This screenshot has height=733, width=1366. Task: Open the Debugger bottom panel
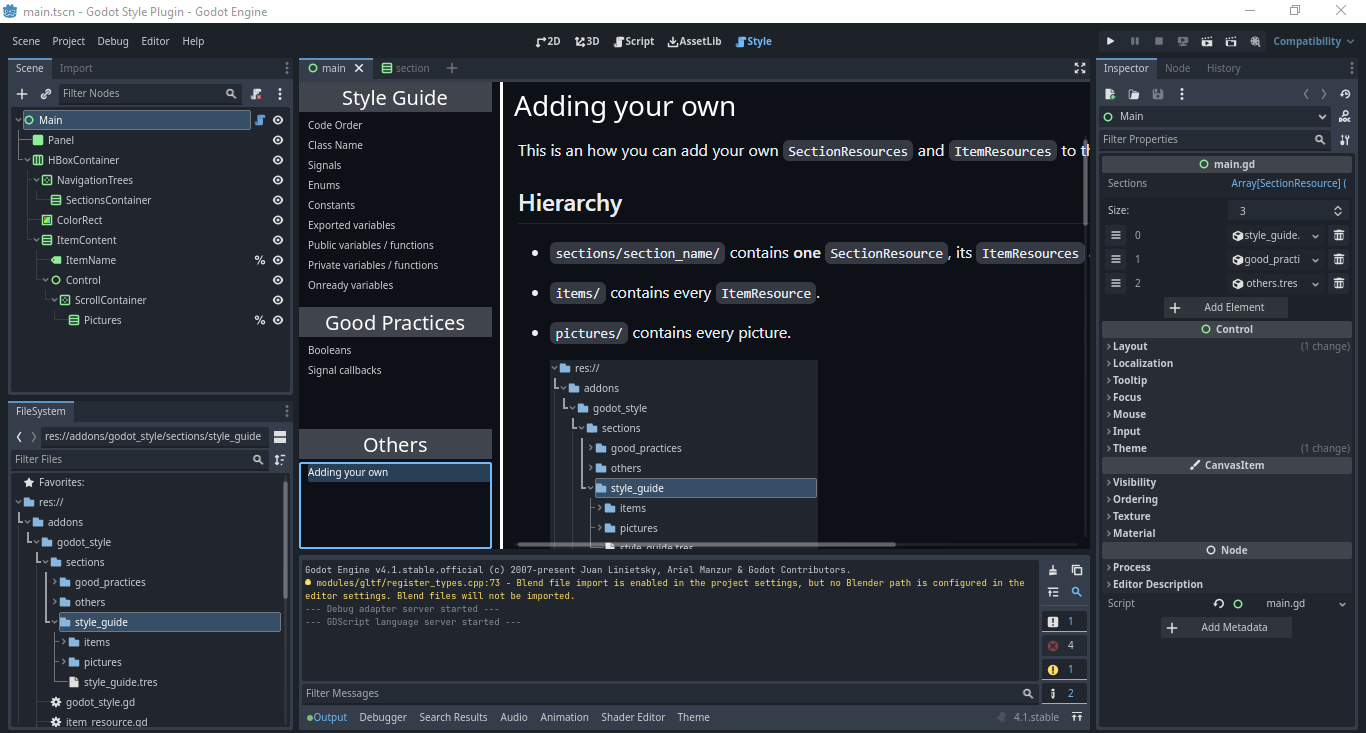pyautogui.click(x=383, y=717)
